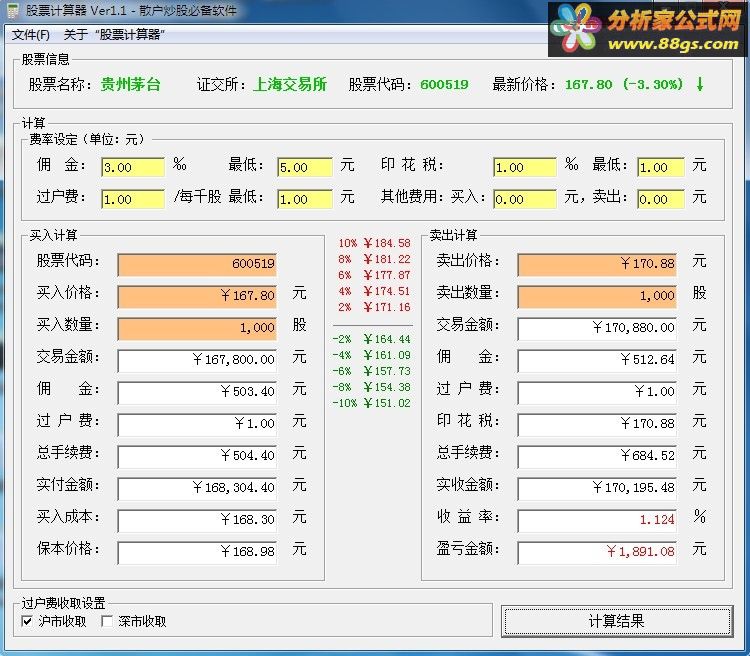
Task: Select the buy 交易金额 ￥167,800.00 field
Action: (x=197, y=360)
